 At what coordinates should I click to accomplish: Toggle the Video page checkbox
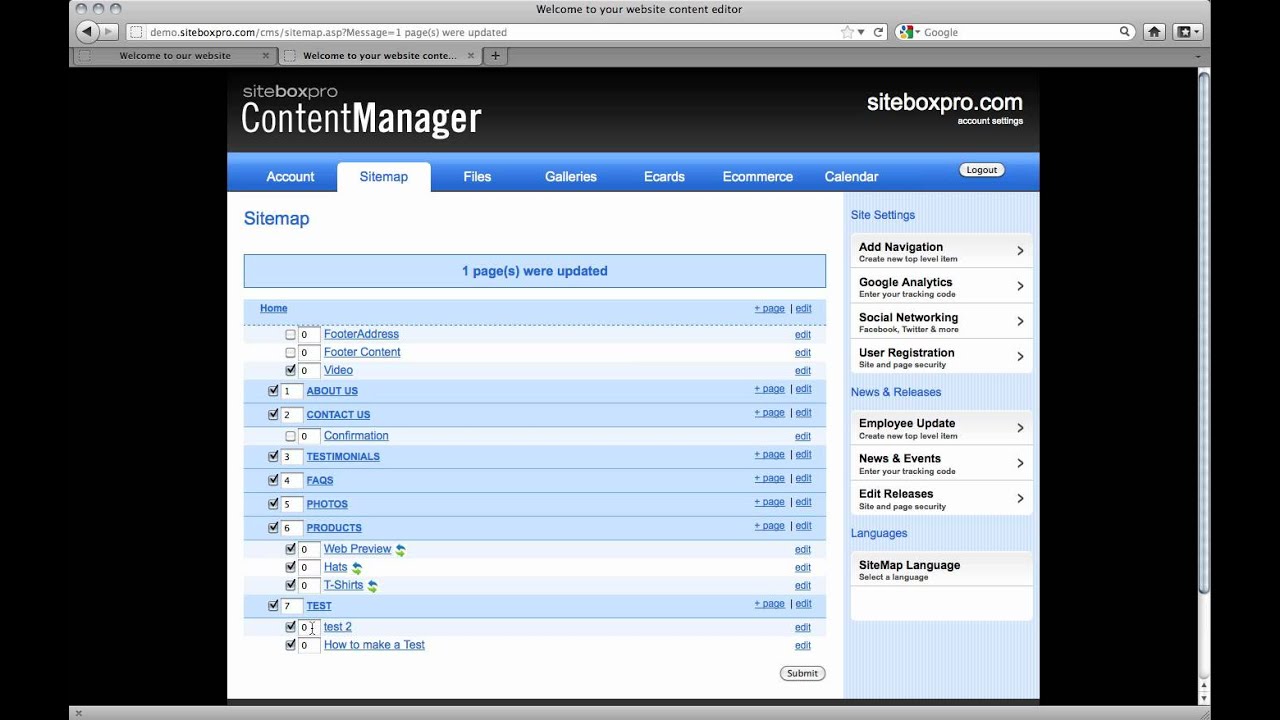[290, 371]
